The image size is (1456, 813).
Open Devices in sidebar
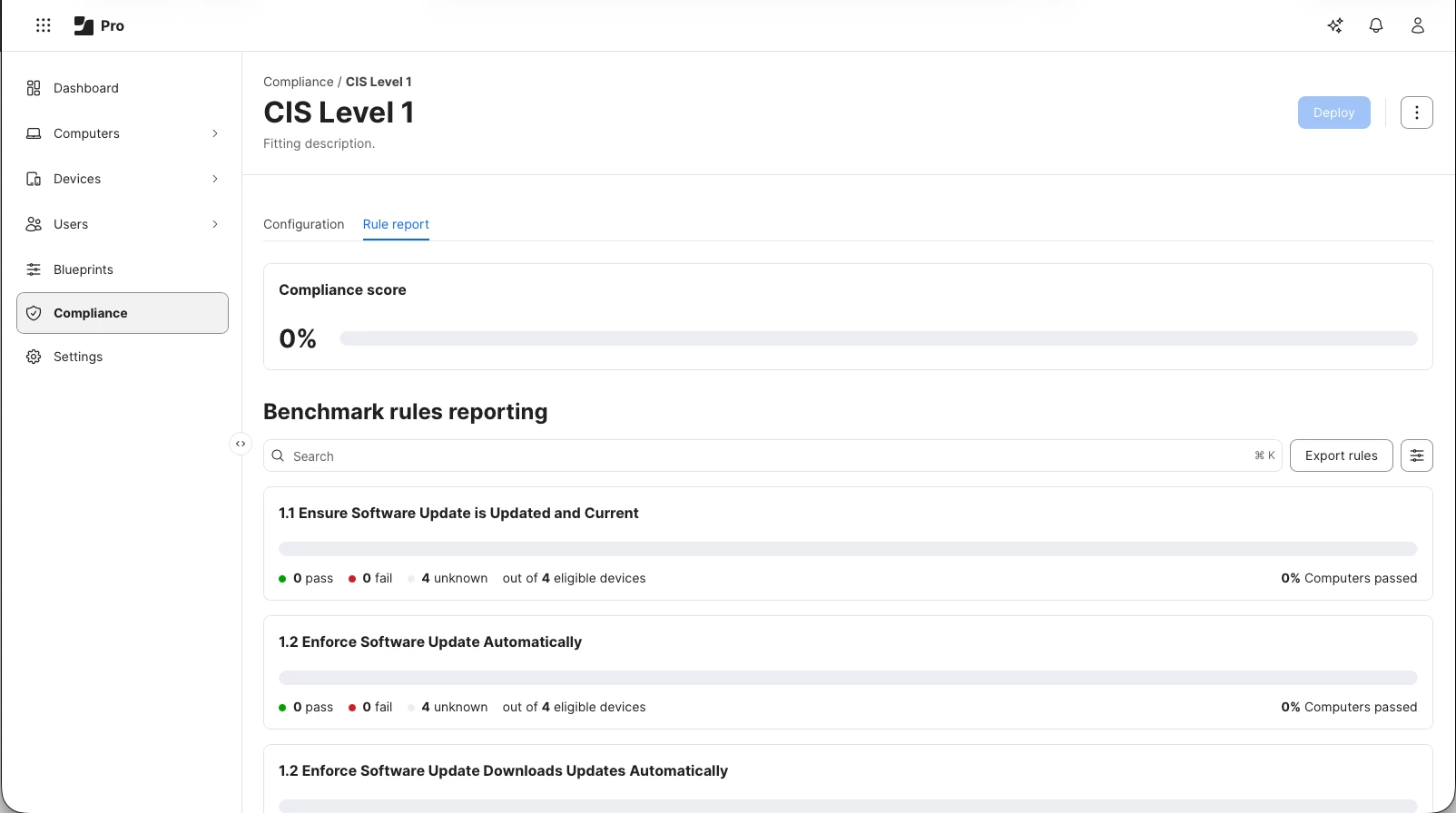pos(123,179)
